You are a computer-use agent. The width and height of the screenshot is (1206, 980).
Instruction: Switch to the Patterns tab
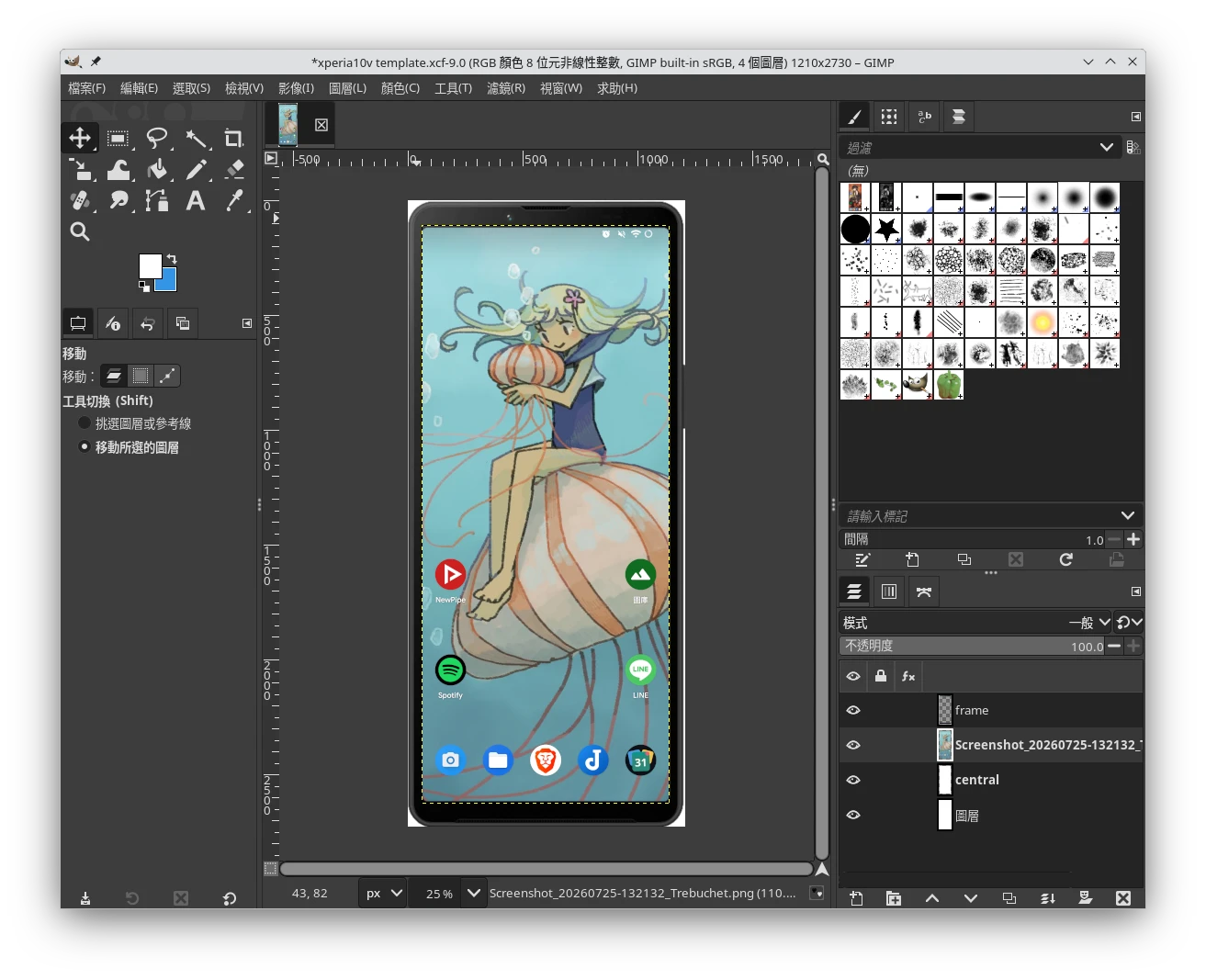tap(889, 117)
